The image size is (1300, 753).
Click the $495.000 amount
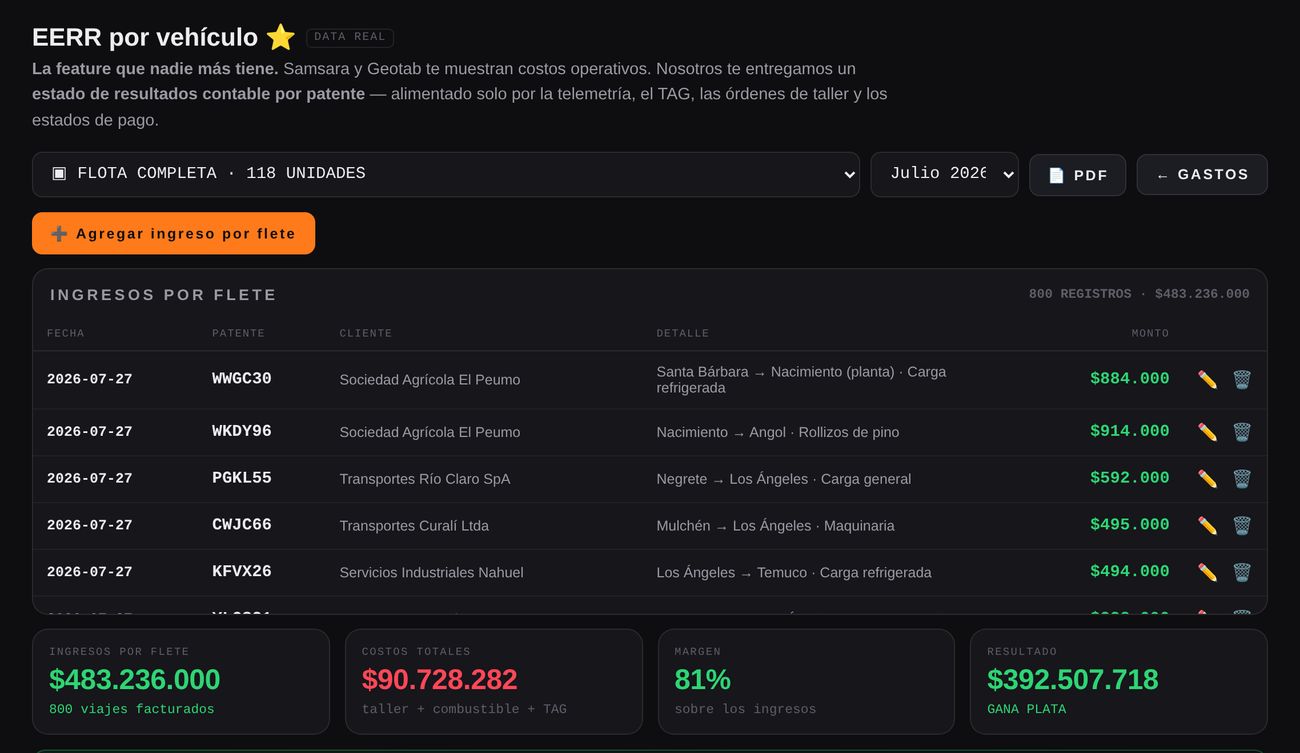1130,525
